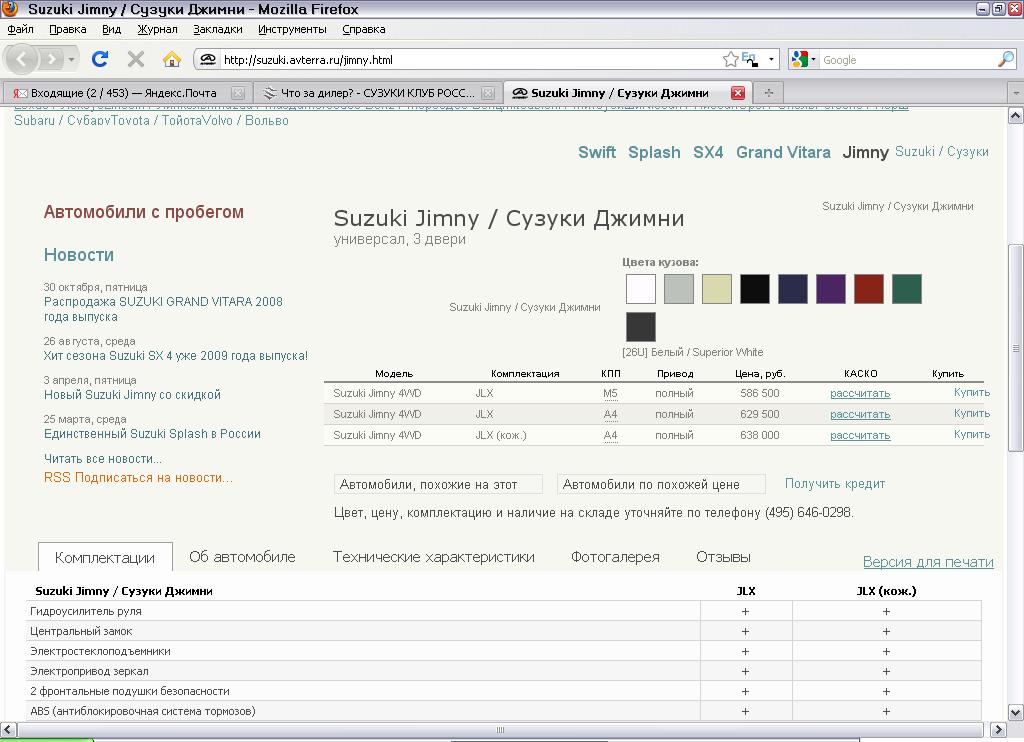Screen dimensions: 1024x742
Task: Open the Home page icon
Action: (172, 59)
